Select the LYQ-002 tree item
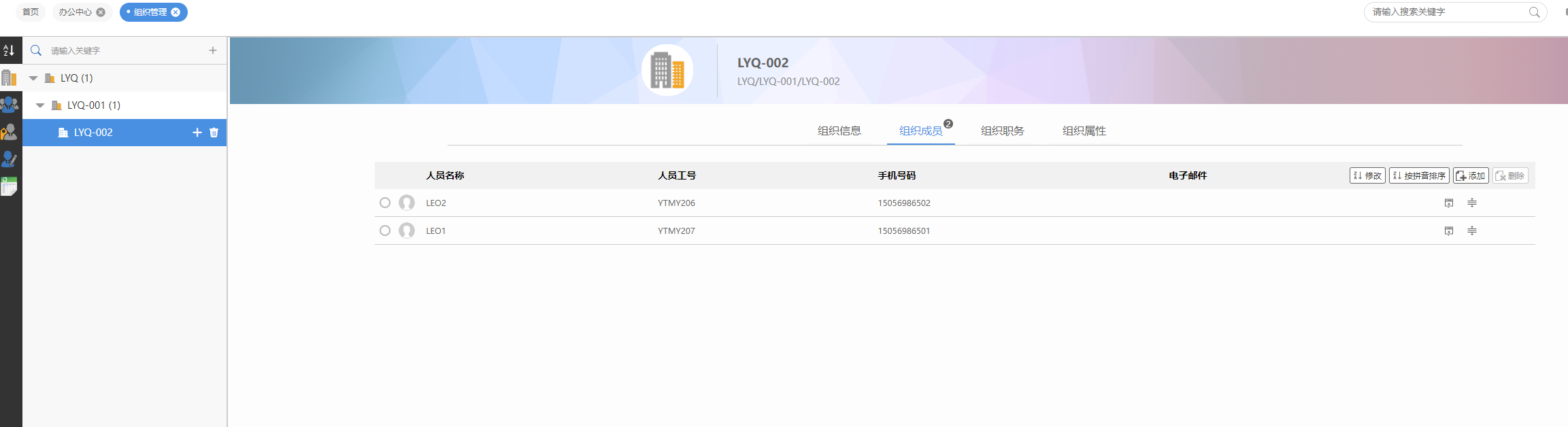Image resolution: width=1568 pixels, height=427 pixels. pos(124,133)
